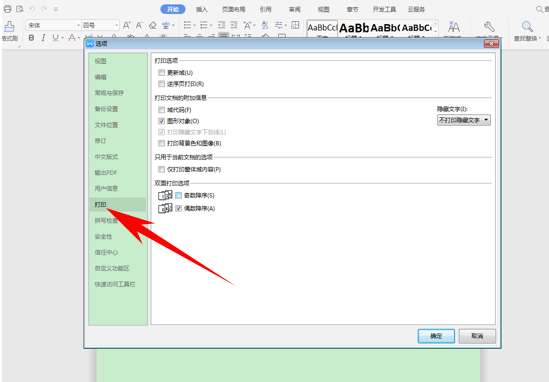Select 拼写检查 in options sidebar
The image size is (549, 382).
click(x=106, y=220)
